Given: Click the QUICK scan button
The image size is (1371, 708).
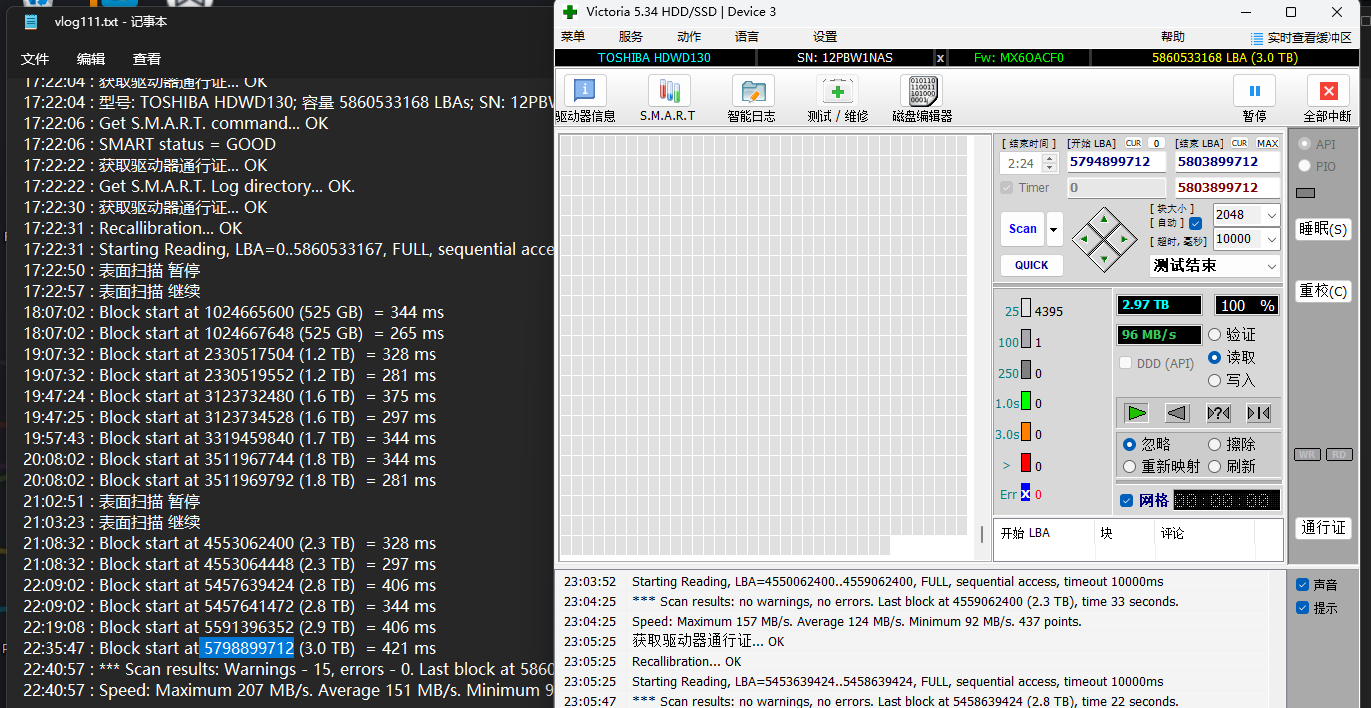Looking at the screenshot, I should pyautogui.click(x=1032, y=265).
